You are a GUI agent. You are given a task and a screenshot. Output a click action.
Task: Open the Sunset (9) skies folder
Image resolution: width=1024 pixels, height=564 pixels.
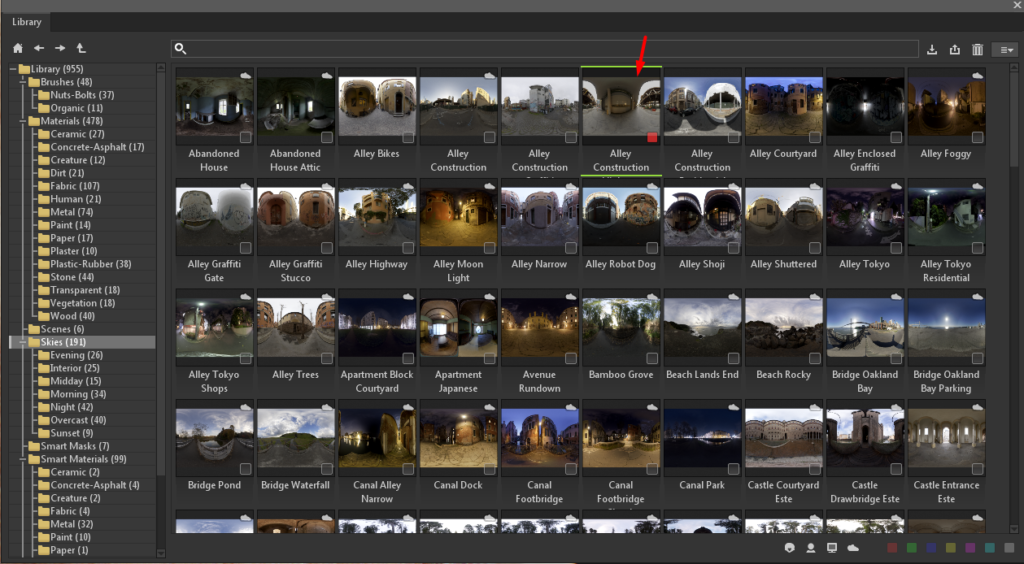coord(72,433)
